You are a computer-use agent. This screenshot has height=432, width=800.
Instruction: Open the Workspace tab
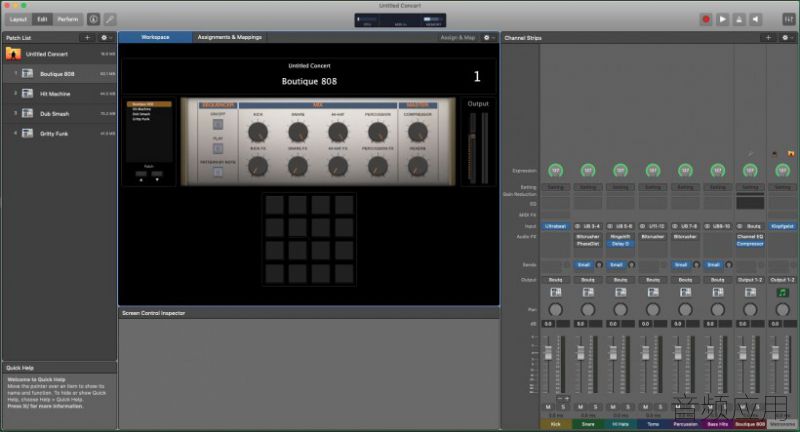[155, 37]
